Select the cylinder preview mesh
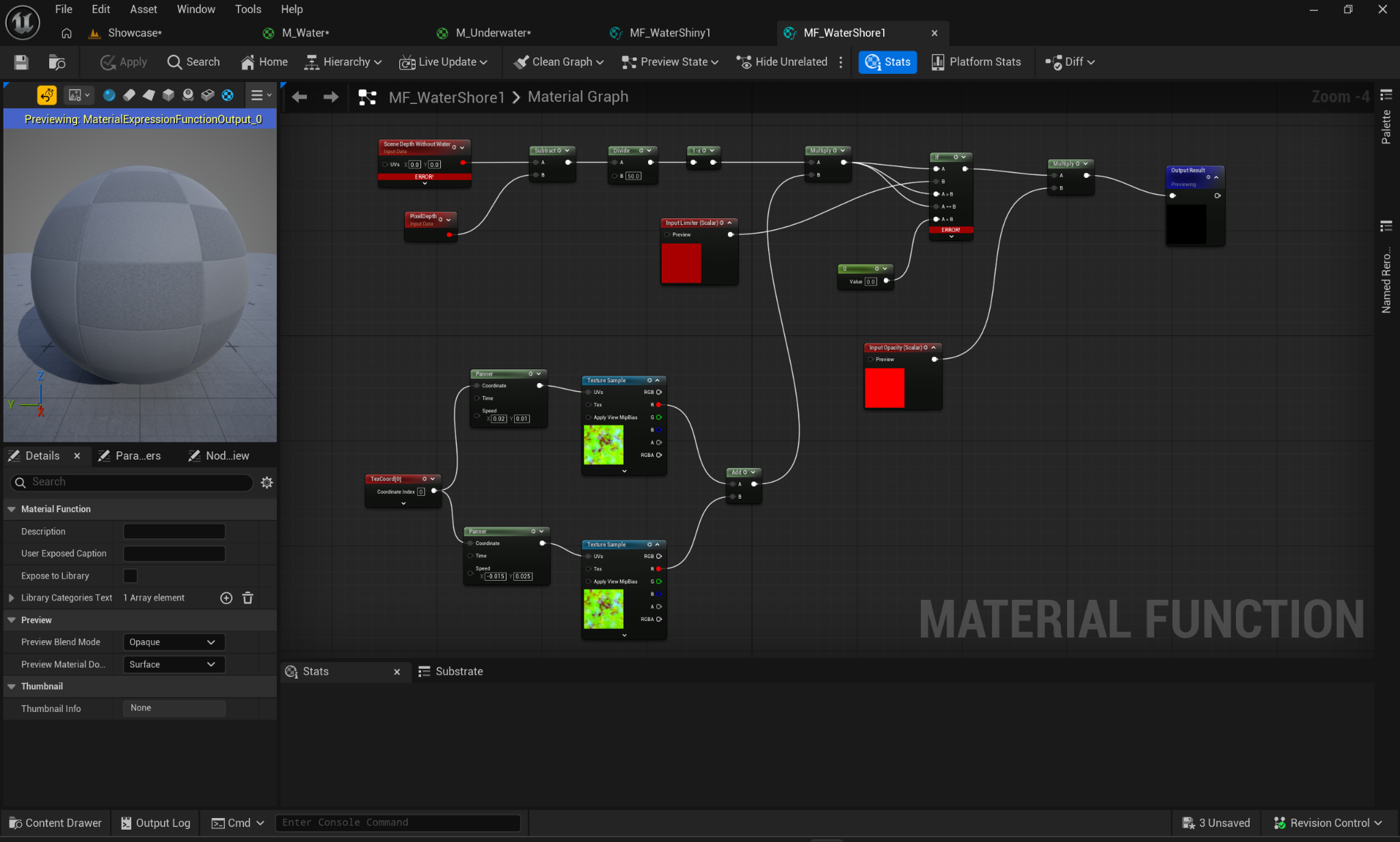The height and width of the screenshot is (842, 1400). click(x=129, y=95)
